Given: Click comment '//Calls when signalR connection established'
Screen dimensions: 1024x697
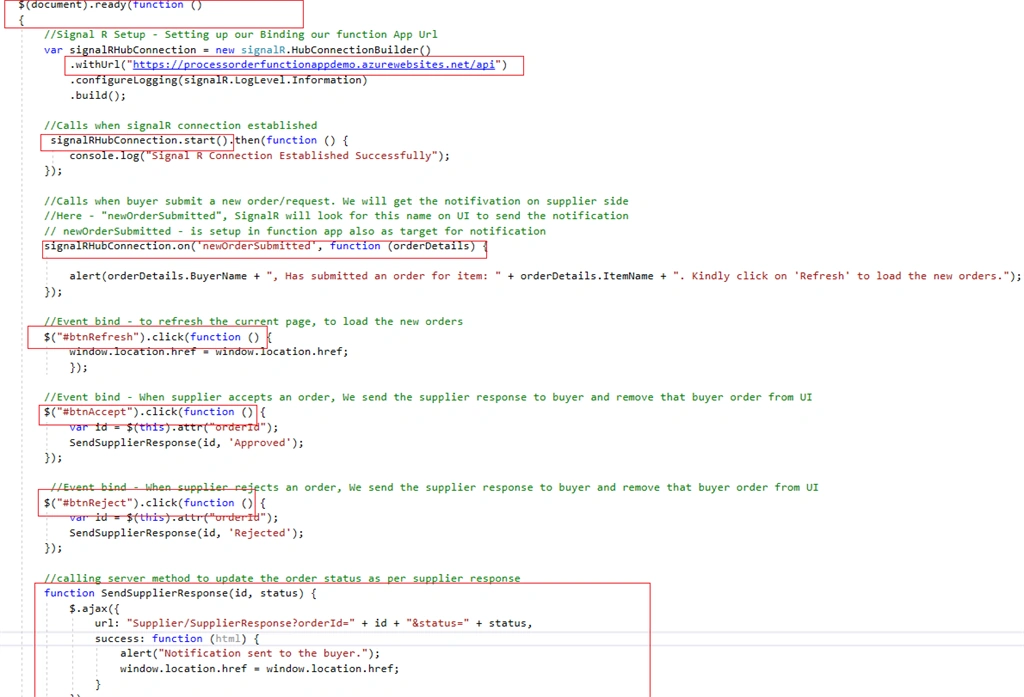Looking at the screenshot, I should point(180,125).
